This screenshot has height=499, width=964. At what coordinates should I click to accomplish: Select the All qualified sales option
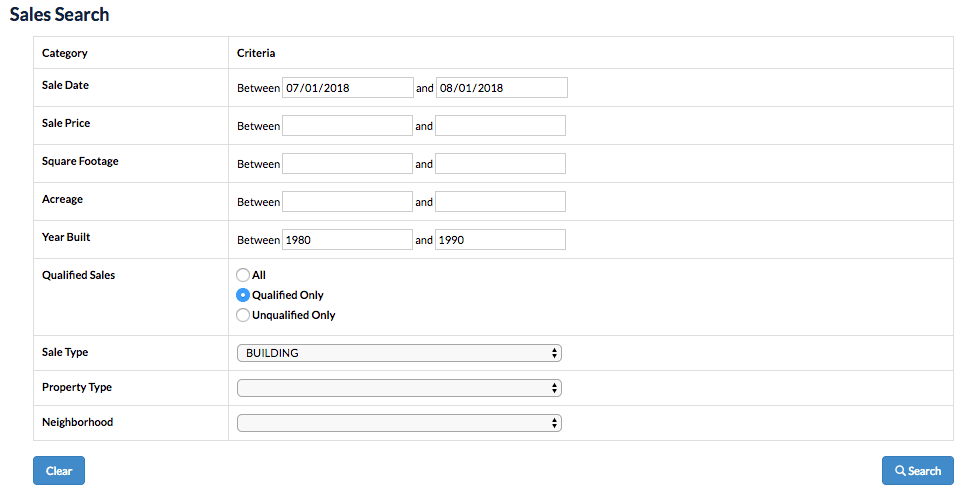point(242,275)
